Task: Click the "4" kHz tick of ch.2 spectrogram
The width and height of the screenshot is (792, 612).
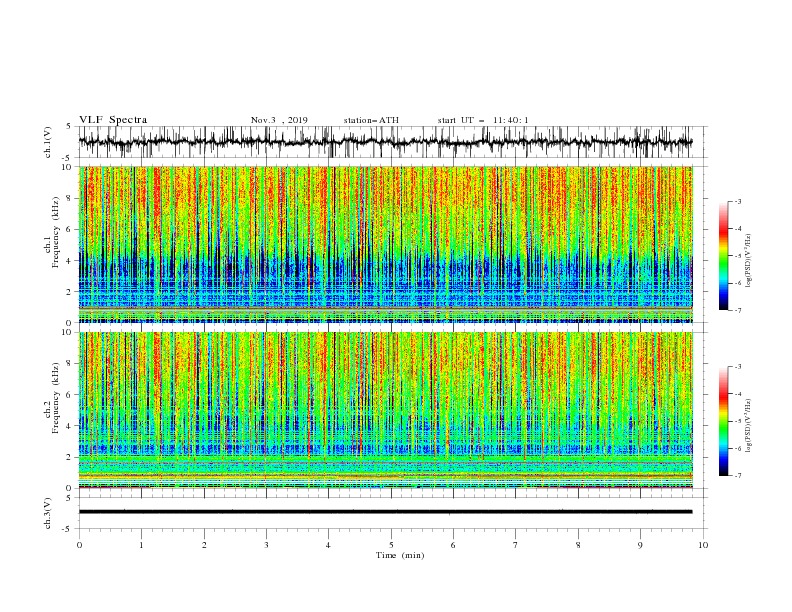Action: point(70,426)
